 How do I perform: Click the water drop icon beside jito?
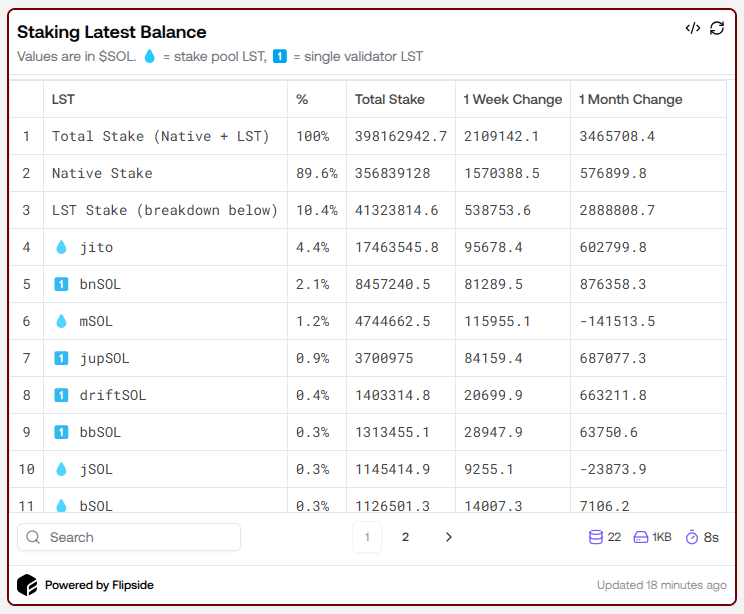pyautogui.click(x=61, y=247)
